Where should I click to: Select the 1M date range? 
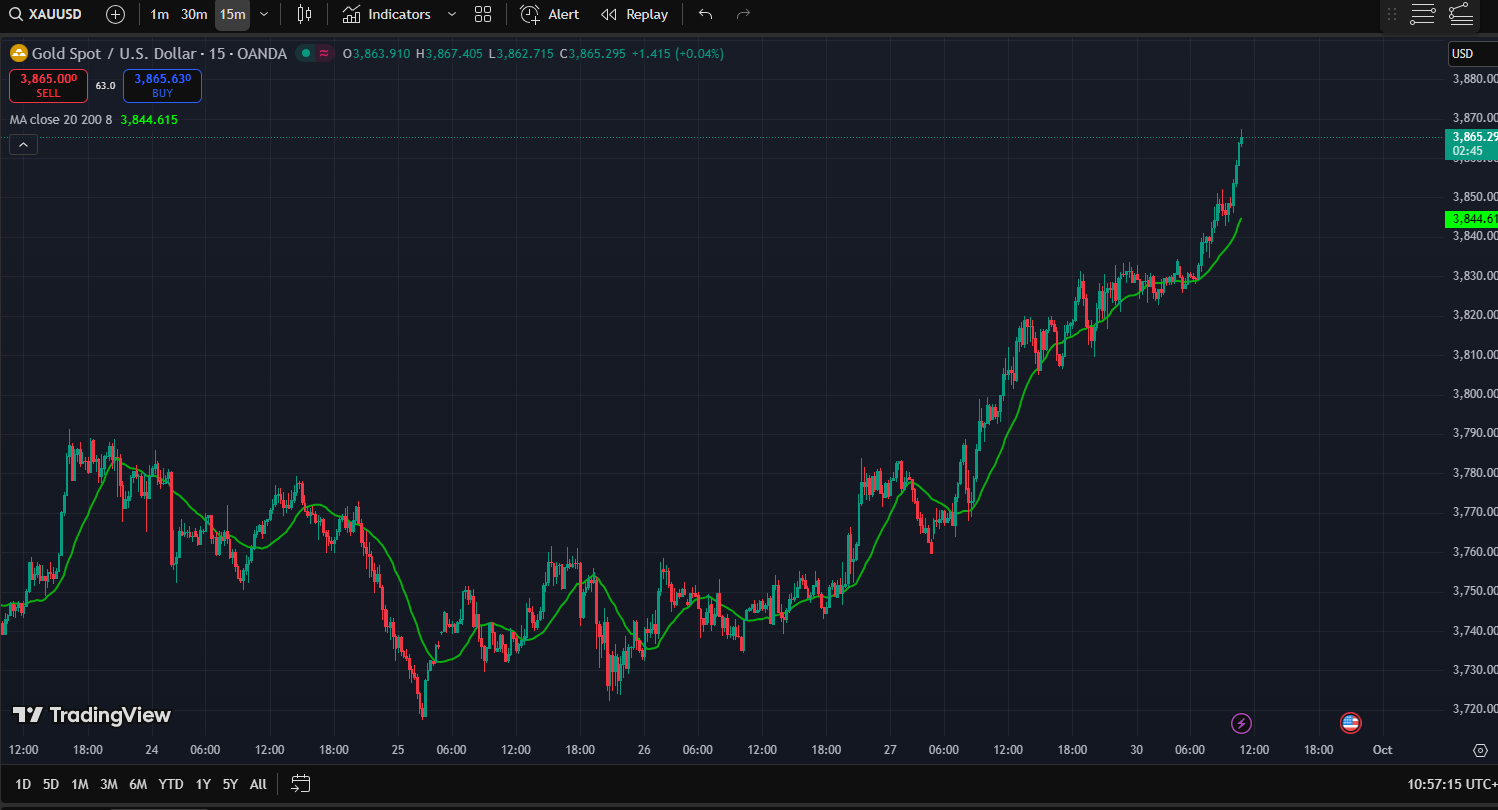[80, 784]
